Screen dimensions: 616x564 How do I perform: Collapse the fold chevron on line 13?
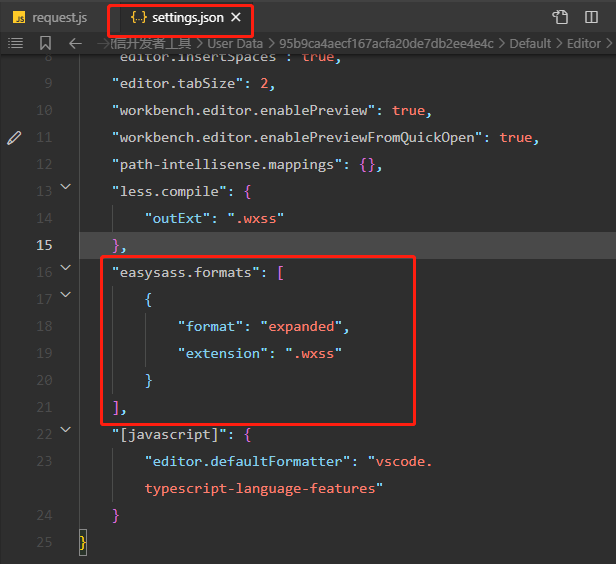(66, 186)
